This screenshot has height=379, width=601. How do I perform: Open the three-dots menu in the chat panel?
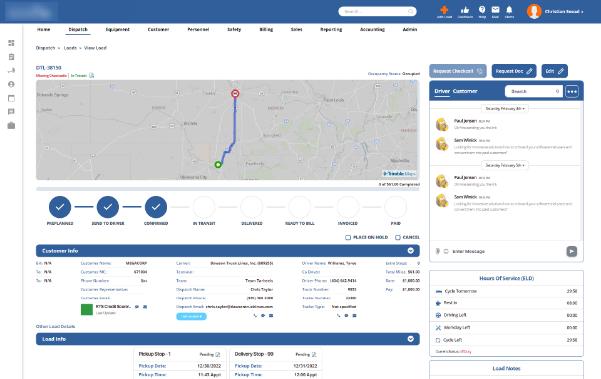point(572,91)
